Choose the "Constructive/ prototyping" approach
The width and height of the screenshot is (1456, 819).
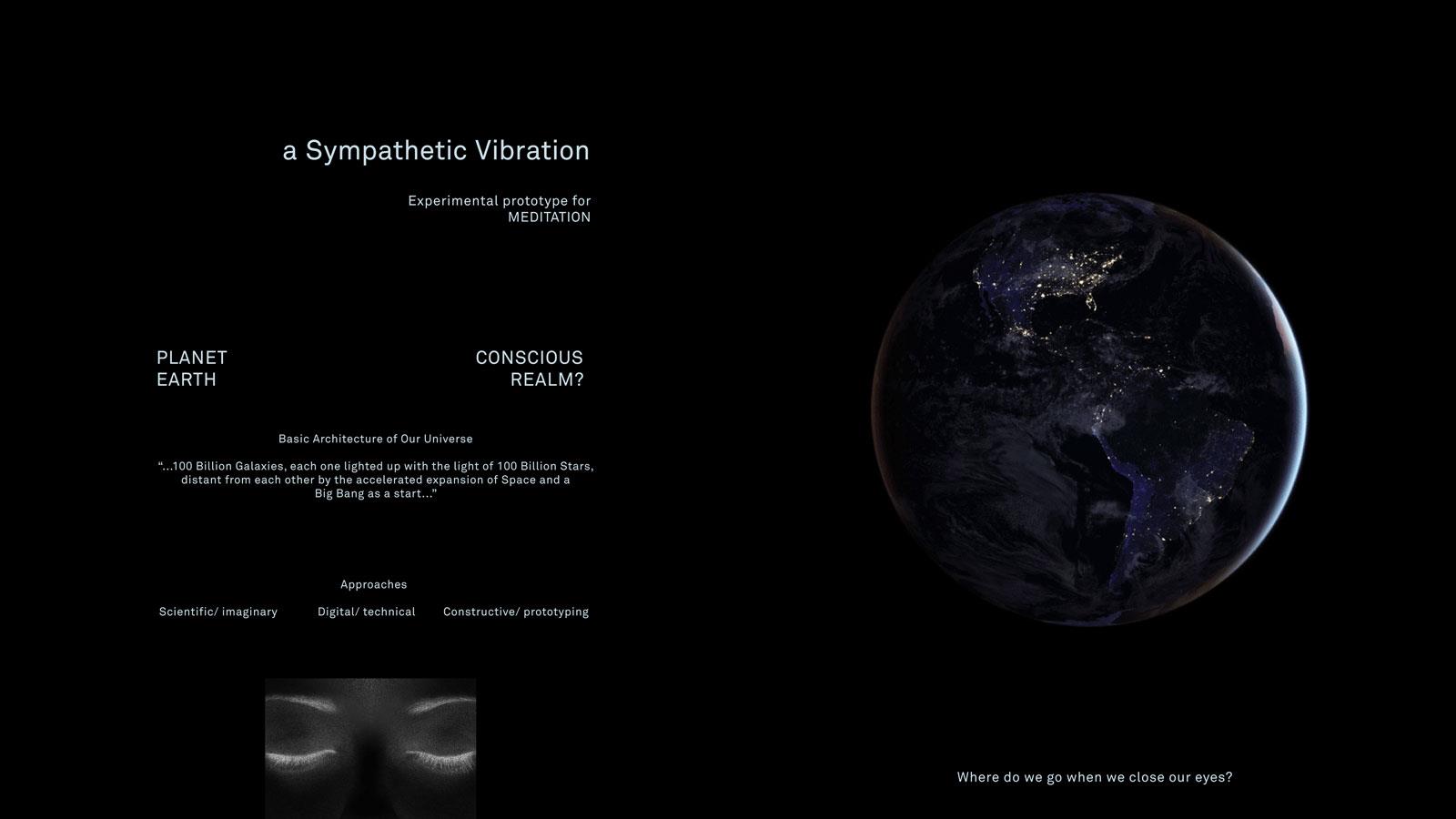pos(515,612)
